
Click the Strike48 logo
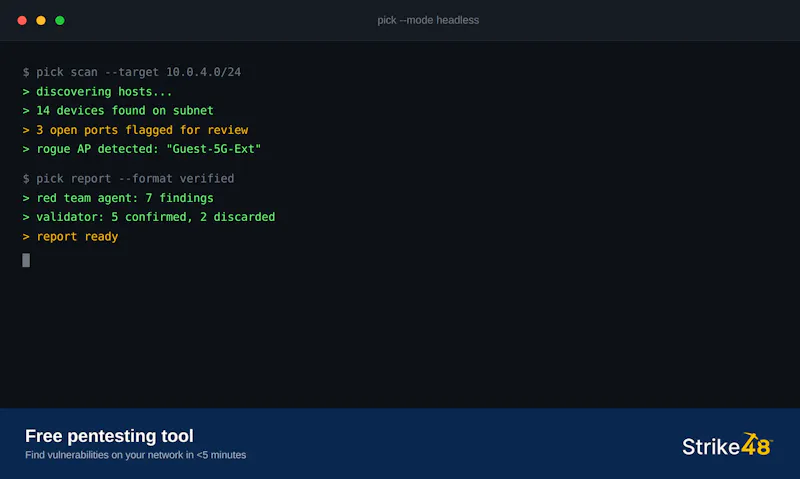tap(728, 445)
